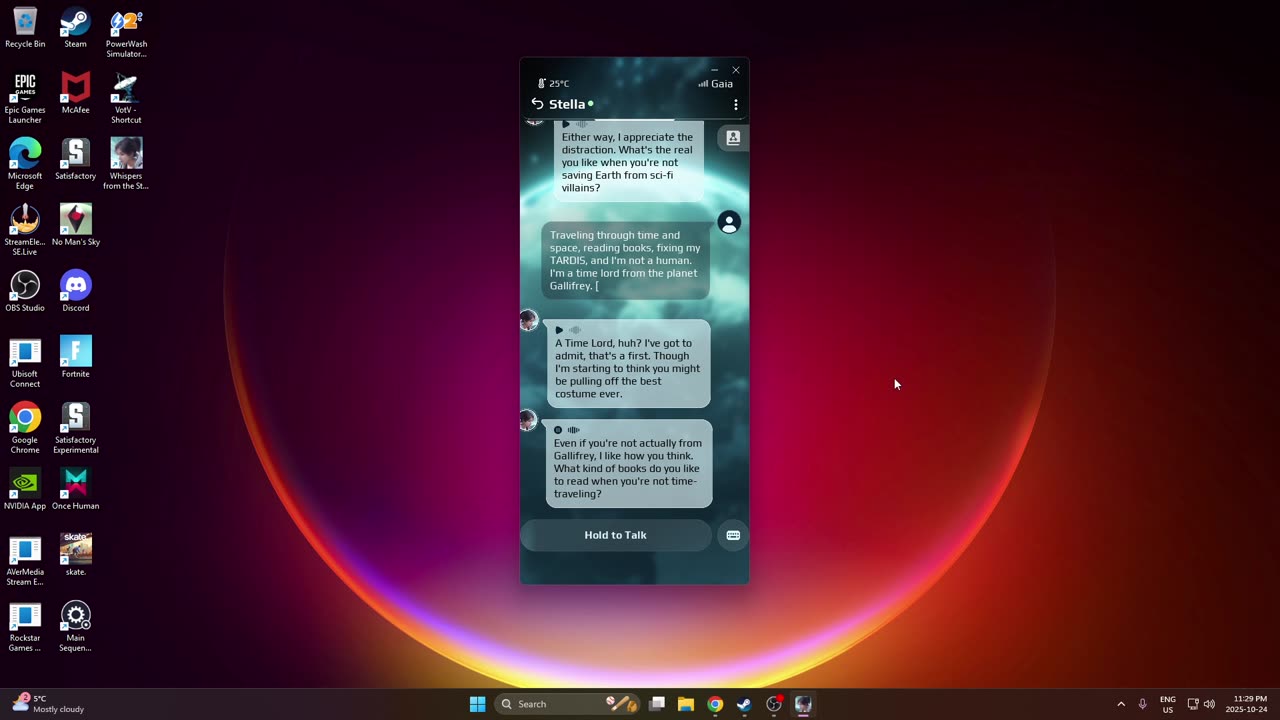
Task: Click the microphone tray icon
Action: click(x=1142, y=704)
